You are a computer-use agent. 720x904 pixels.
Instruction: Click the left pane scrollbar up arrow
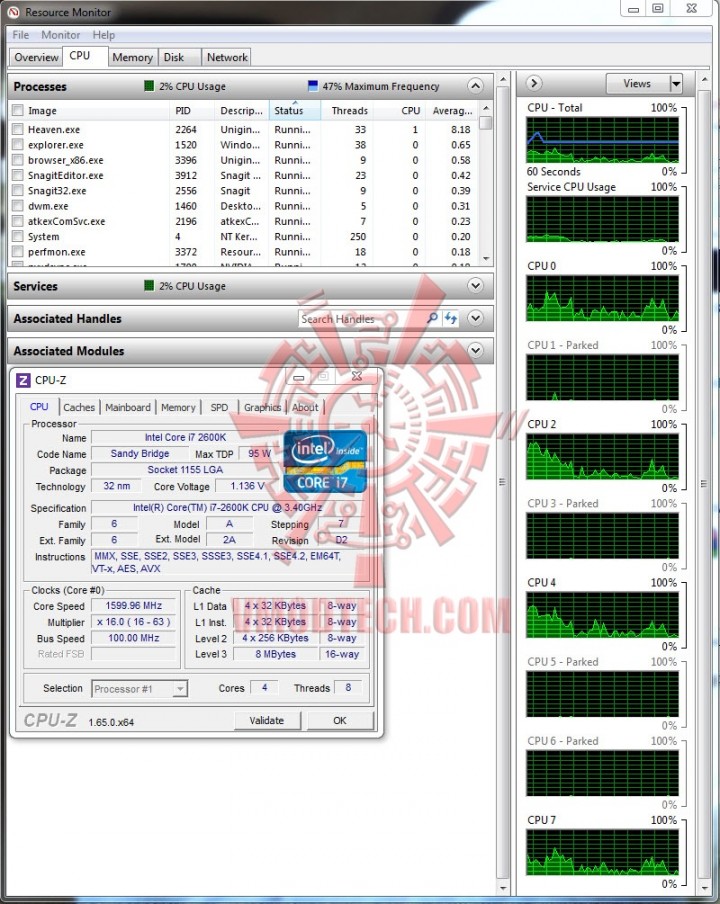[x=503, y=79]
